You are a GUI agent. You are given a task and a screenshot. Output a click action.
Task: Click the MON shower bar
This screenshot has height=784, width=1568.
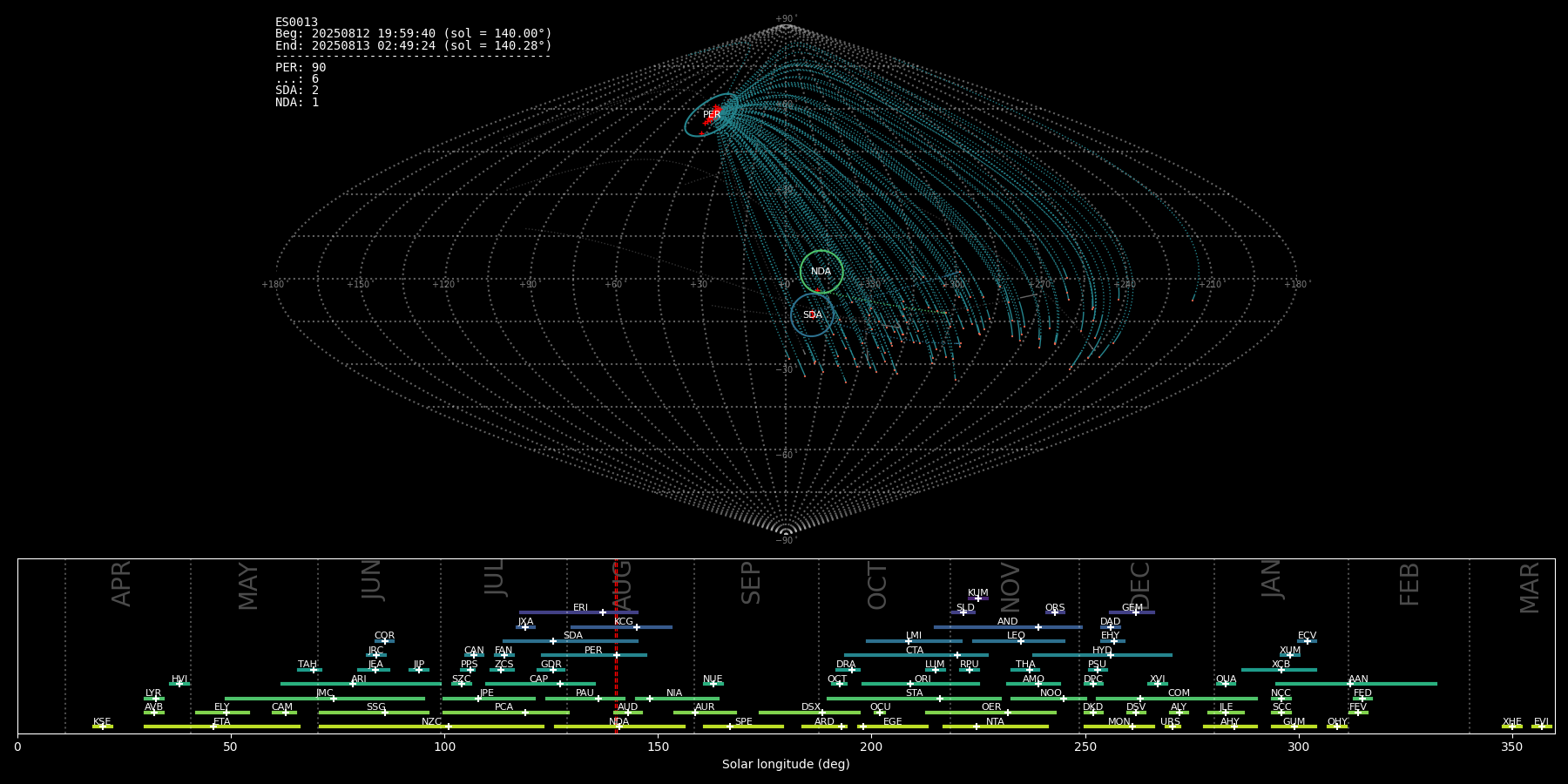pyautogui.click(x=1119, y=727)
